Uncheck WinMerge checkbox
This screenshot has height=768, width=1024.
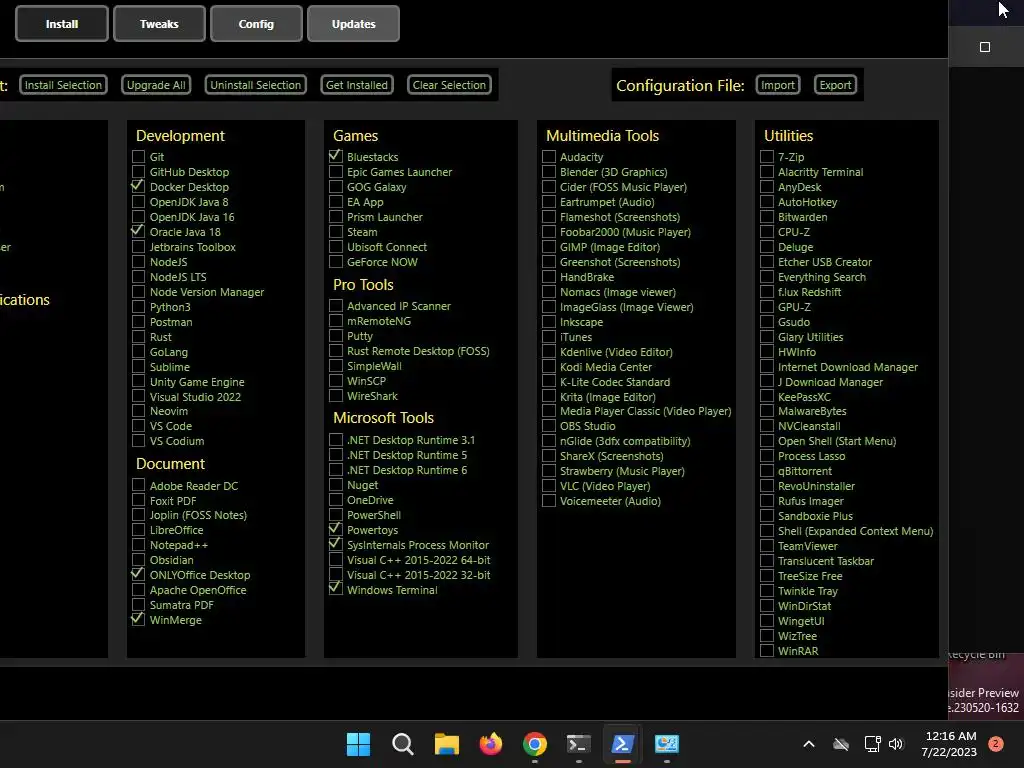coord(138,620)
